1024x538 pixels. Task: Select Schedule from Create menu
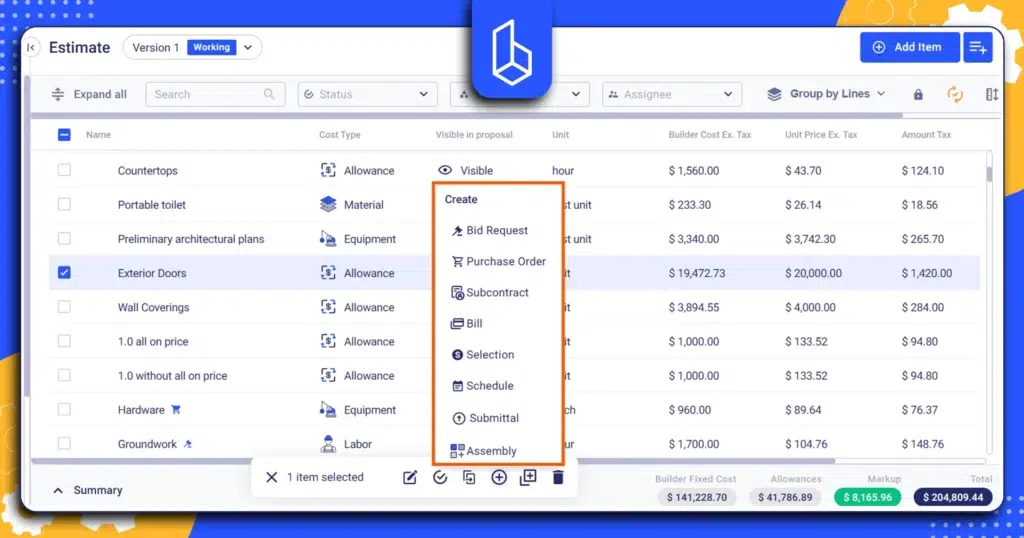coord(483,386)
